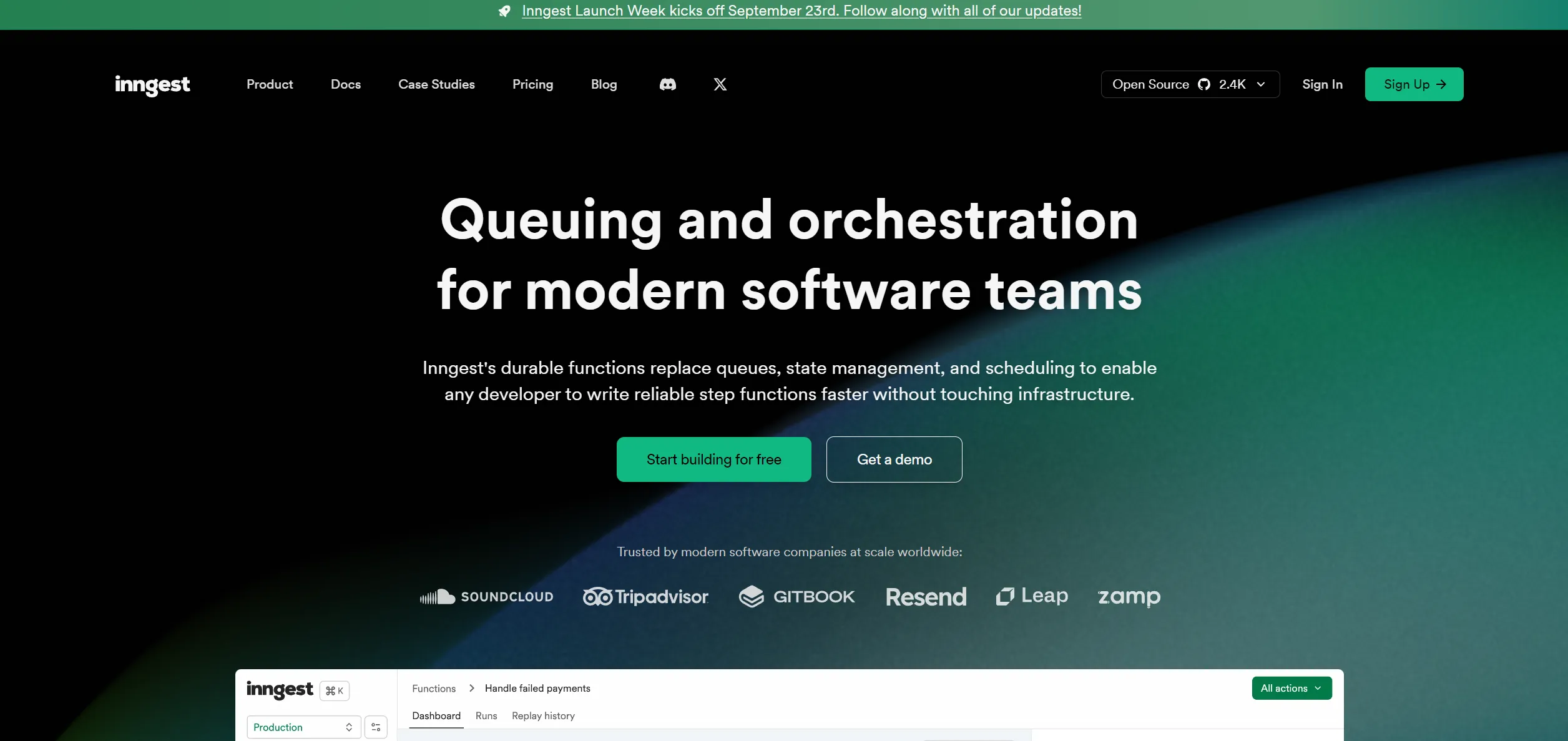Click the Resend logo
Image resolution: width=1568 pixels, height=741 pixels.
coord(926,597)
